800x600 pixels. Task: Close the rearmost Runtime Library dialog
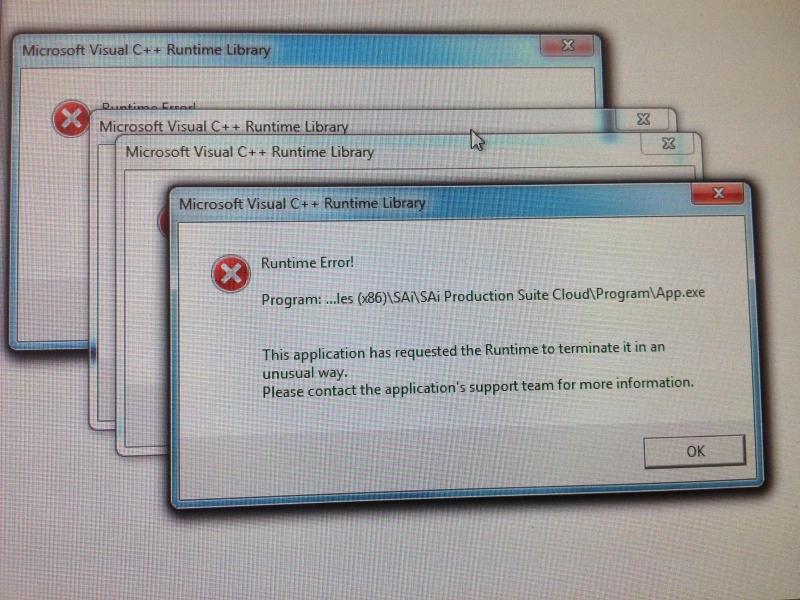567,45
